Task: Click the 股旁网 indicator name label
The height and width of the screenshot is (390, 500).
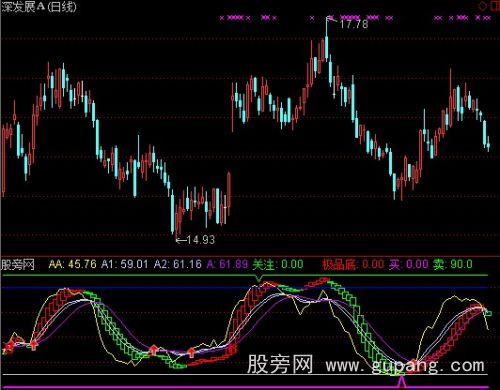Action: pos(18,265)
